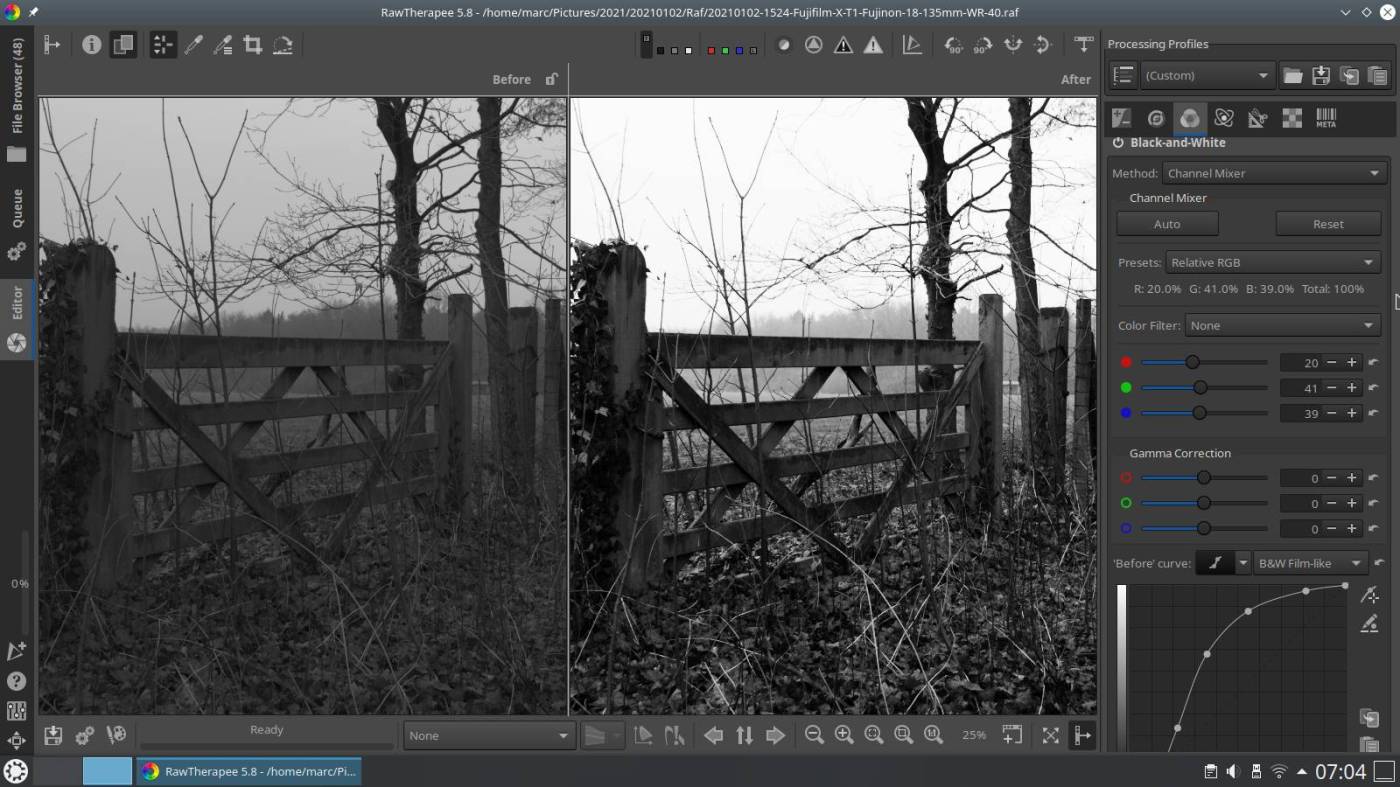Open the Method dropdown showing Channel Mixer

pyautogui.click(x=1273, y=173)
